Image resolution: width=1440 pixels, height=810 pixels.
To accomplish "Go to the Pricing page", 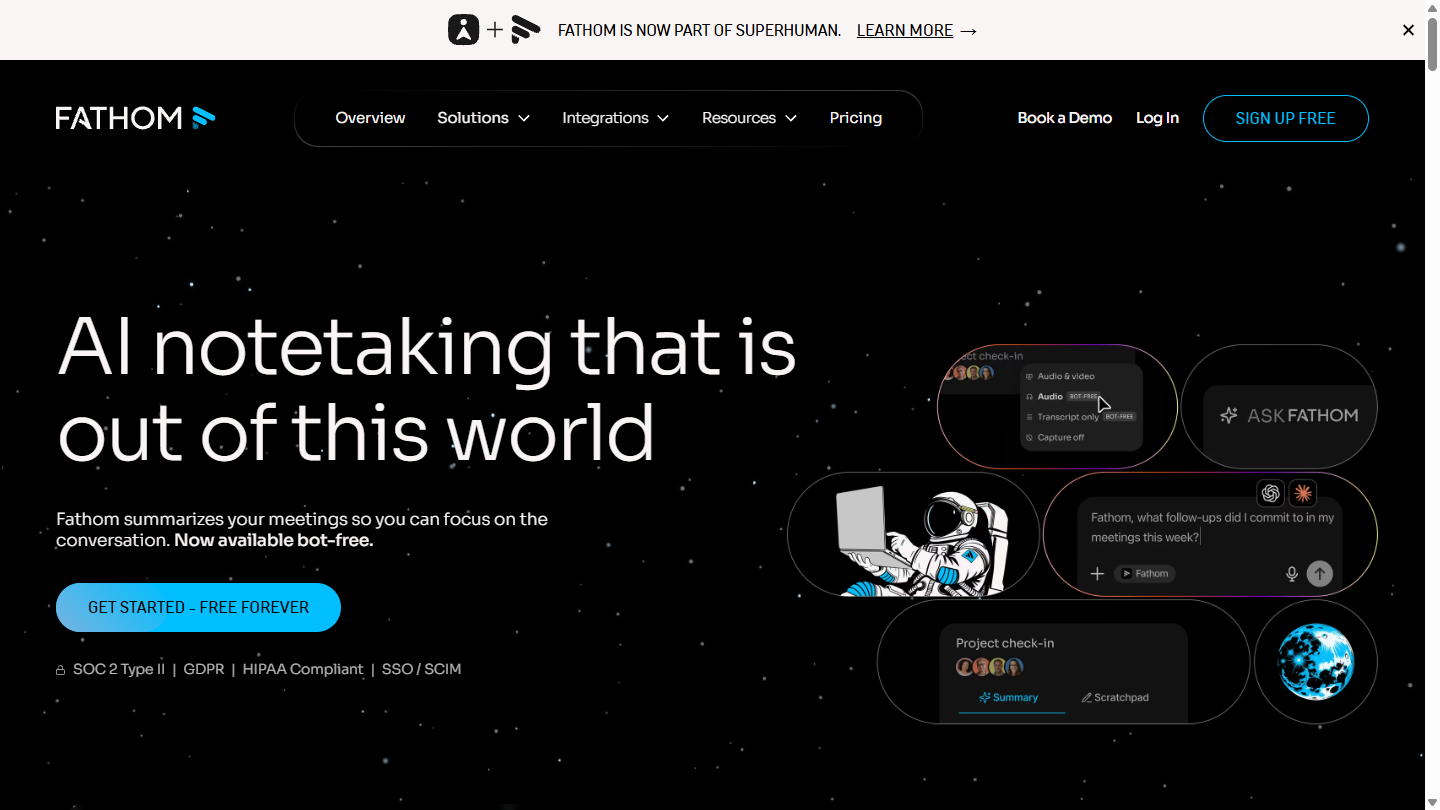I will (856, 118).
